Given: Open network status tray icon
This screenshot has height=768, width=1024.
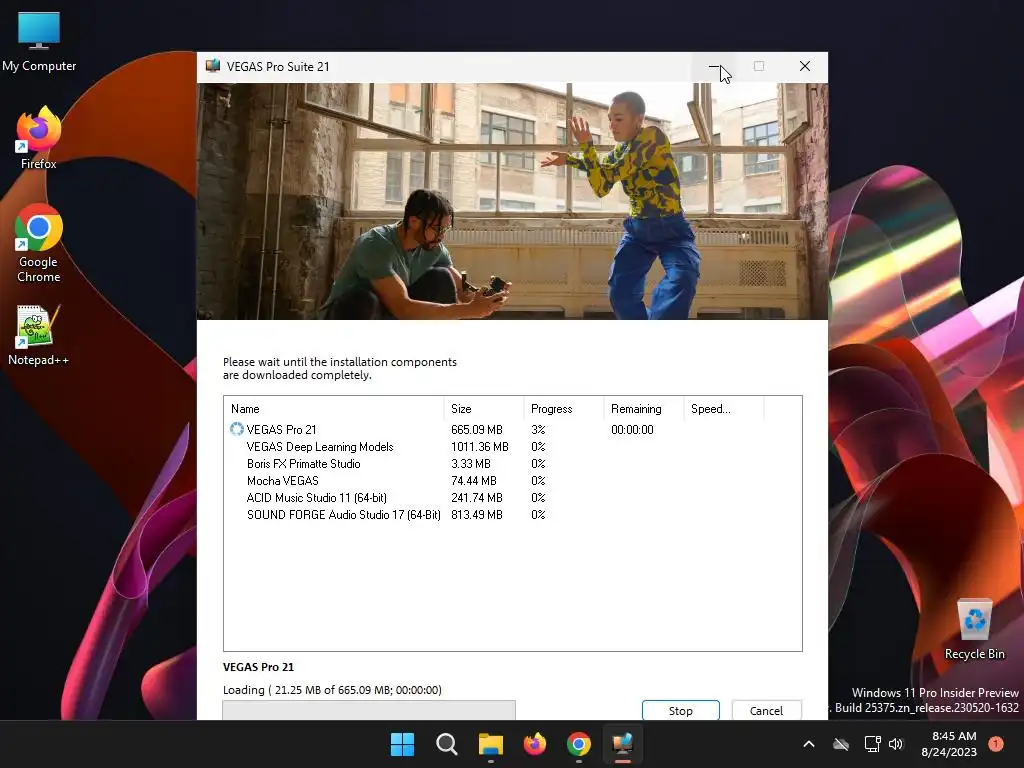Looking at the screenshot, I should coord(872,744).
